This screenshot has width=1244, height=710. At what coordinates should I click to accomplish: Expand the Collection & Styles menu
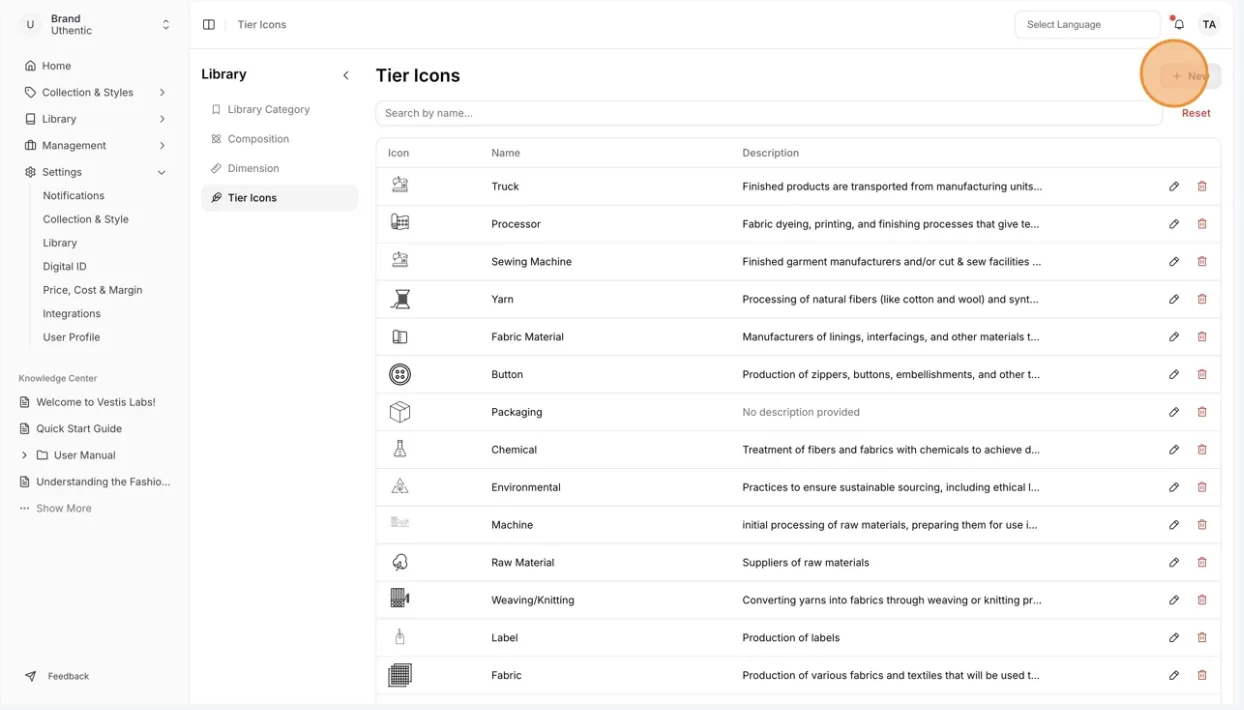[96, 92]
